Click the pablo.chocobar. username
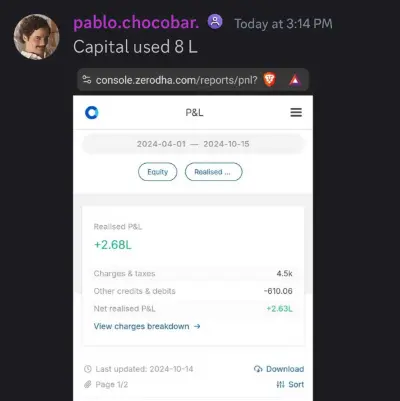The height and width of the screenshot is (401, 400). [136, 23]
